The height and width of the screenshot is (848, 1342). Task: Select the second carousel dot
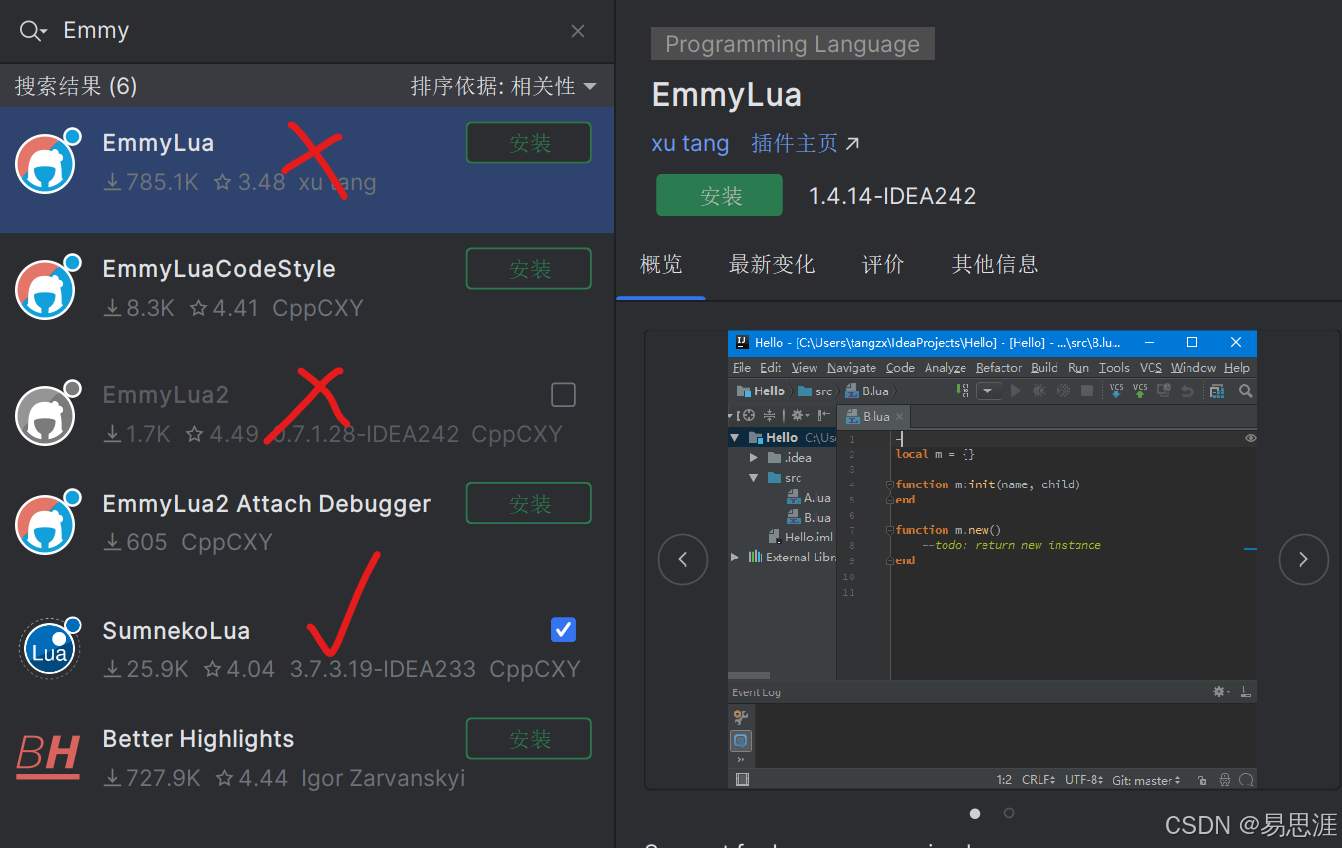tap(1009, 814)
